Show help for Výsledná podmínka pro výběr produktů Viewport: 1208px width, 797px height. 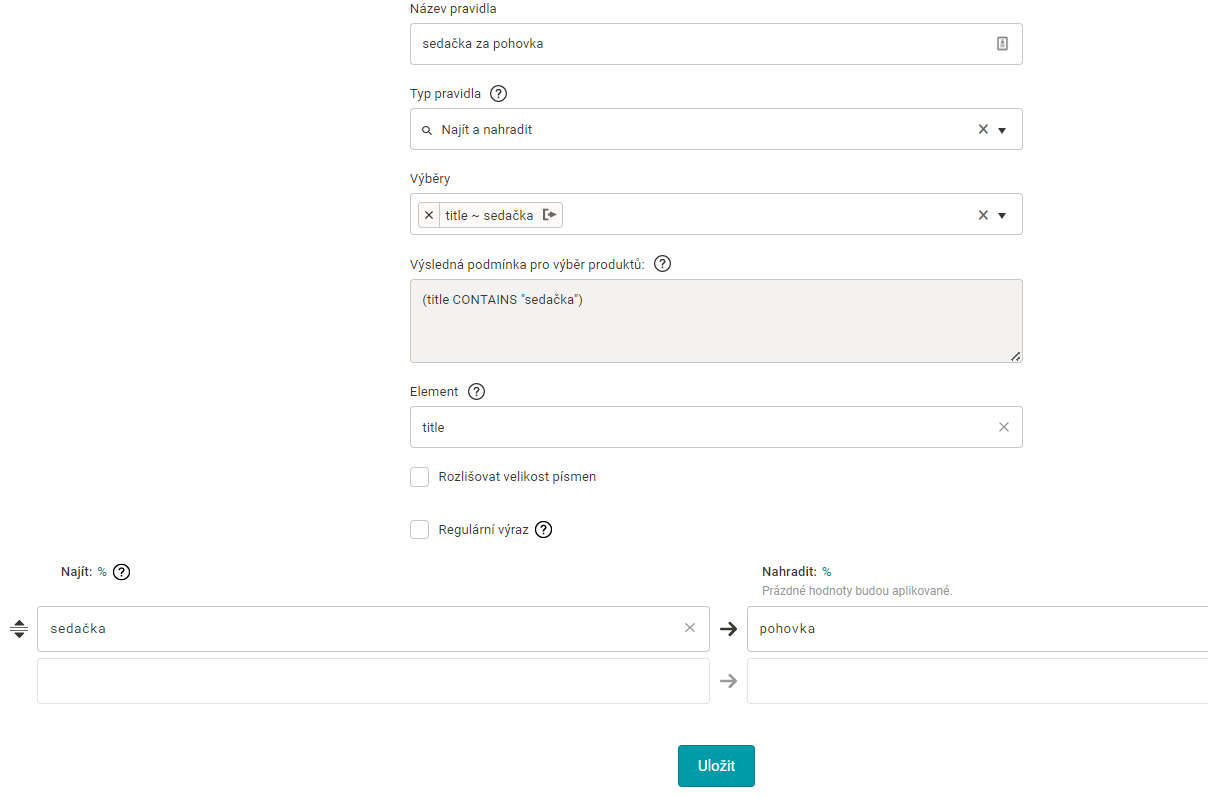point(661,264)
